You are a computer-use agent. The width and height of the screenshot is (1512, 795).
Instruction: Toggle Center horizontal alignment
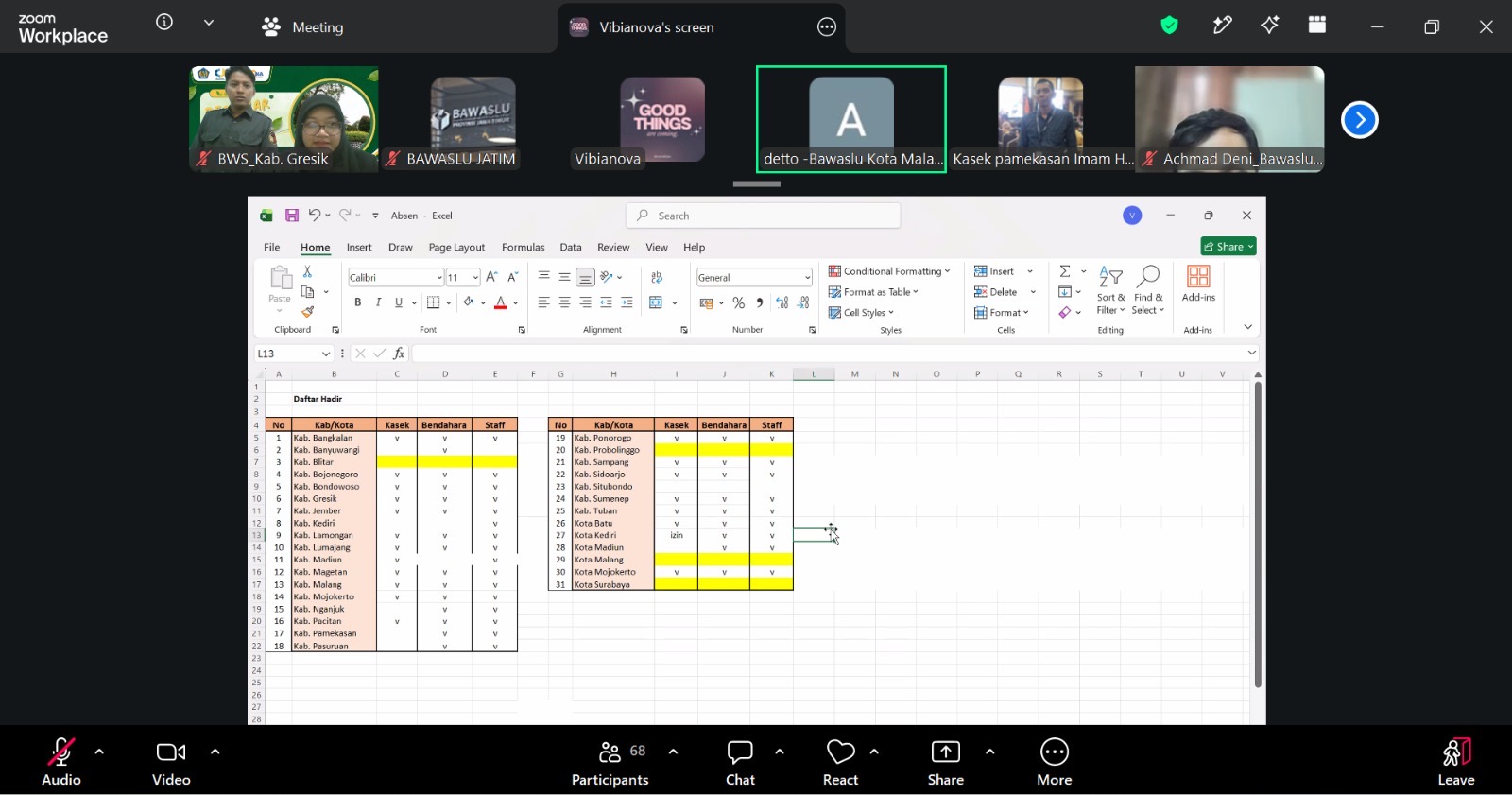[x=564, y=302]
